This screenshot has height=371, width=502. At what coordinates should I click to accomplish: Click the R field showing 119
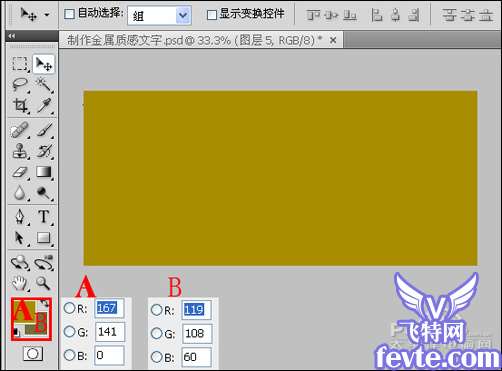coord(197,310)
